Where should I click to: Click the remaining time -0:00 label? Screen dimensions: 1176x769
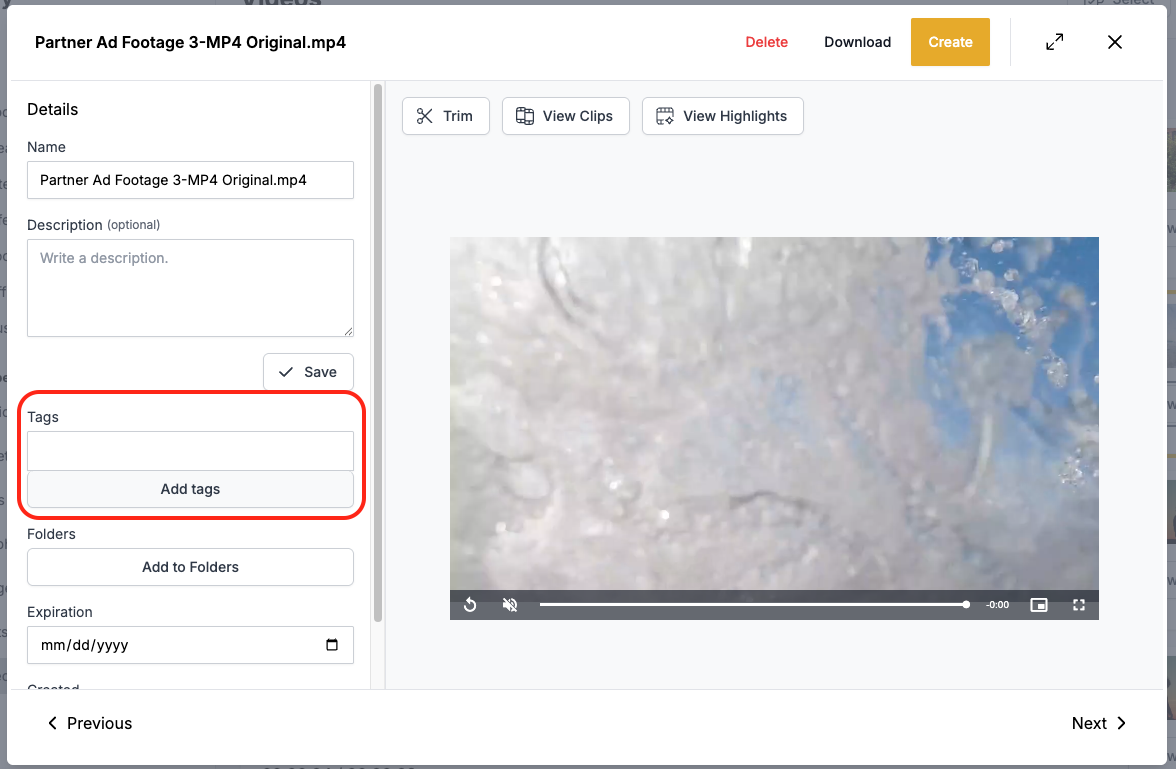997,605
